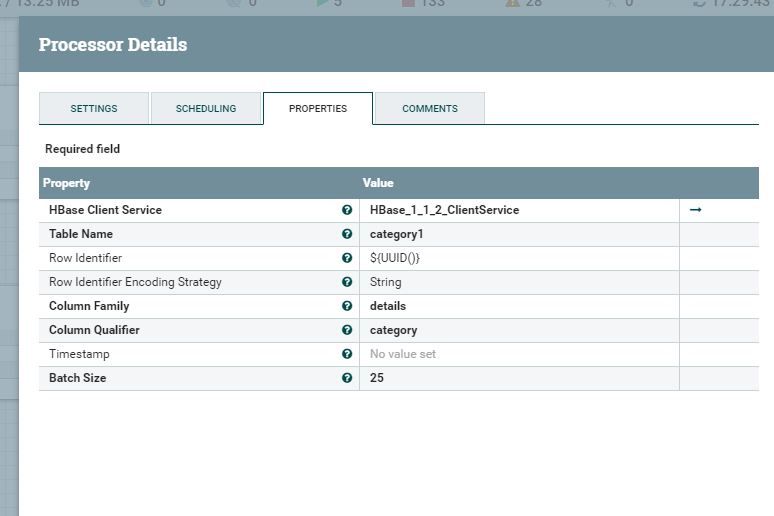Click help icon beside Table Name
774x516 pixels.
[347, 234]
